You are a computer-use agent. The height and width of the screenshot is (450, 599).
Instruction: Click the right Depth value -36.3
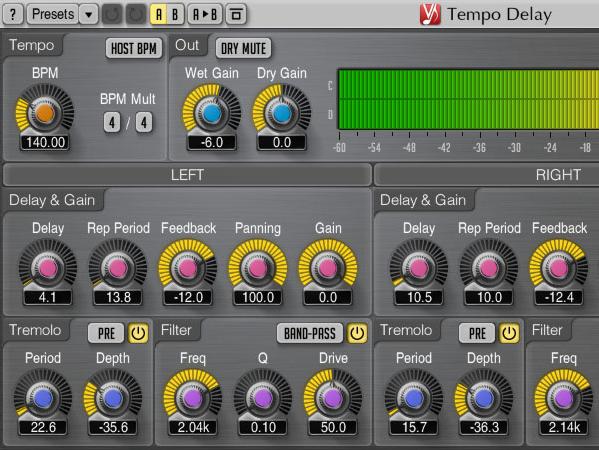(484, 427)
